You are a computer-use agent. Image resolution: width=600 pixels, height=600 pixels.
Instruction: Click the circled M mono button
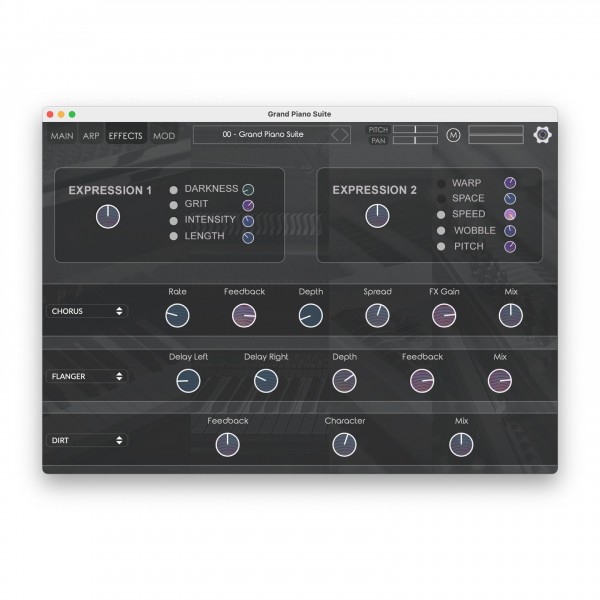pos(453,135)
